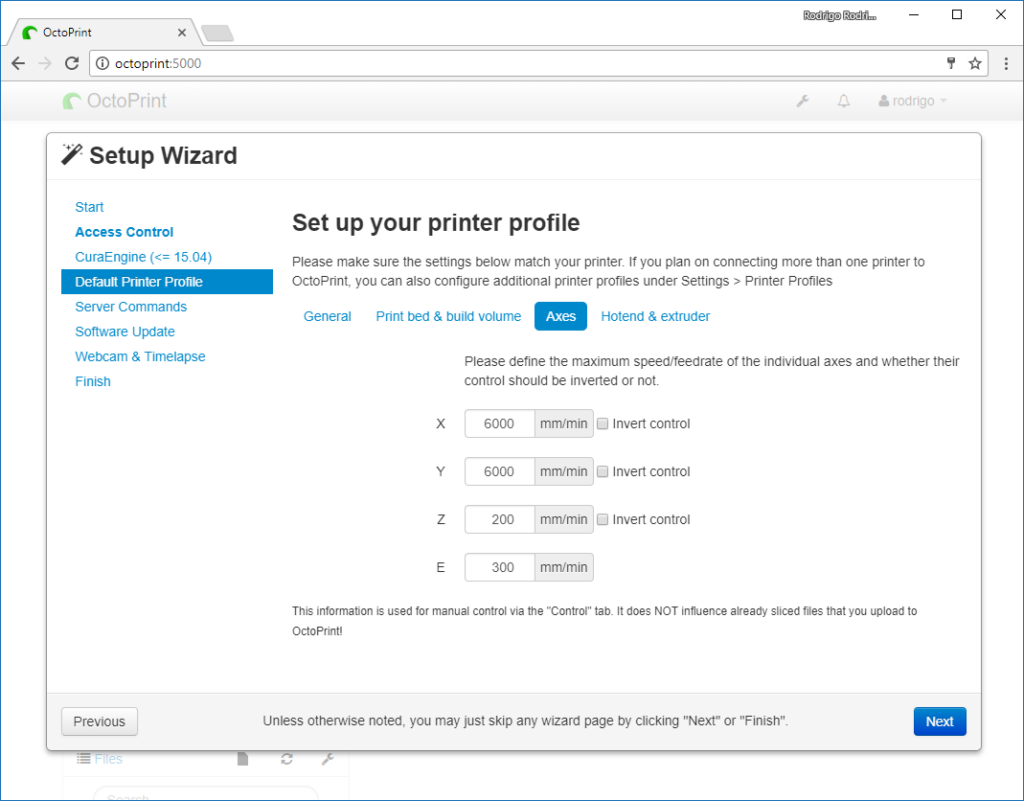
Task: Click the Previous button
Action: 99,721
